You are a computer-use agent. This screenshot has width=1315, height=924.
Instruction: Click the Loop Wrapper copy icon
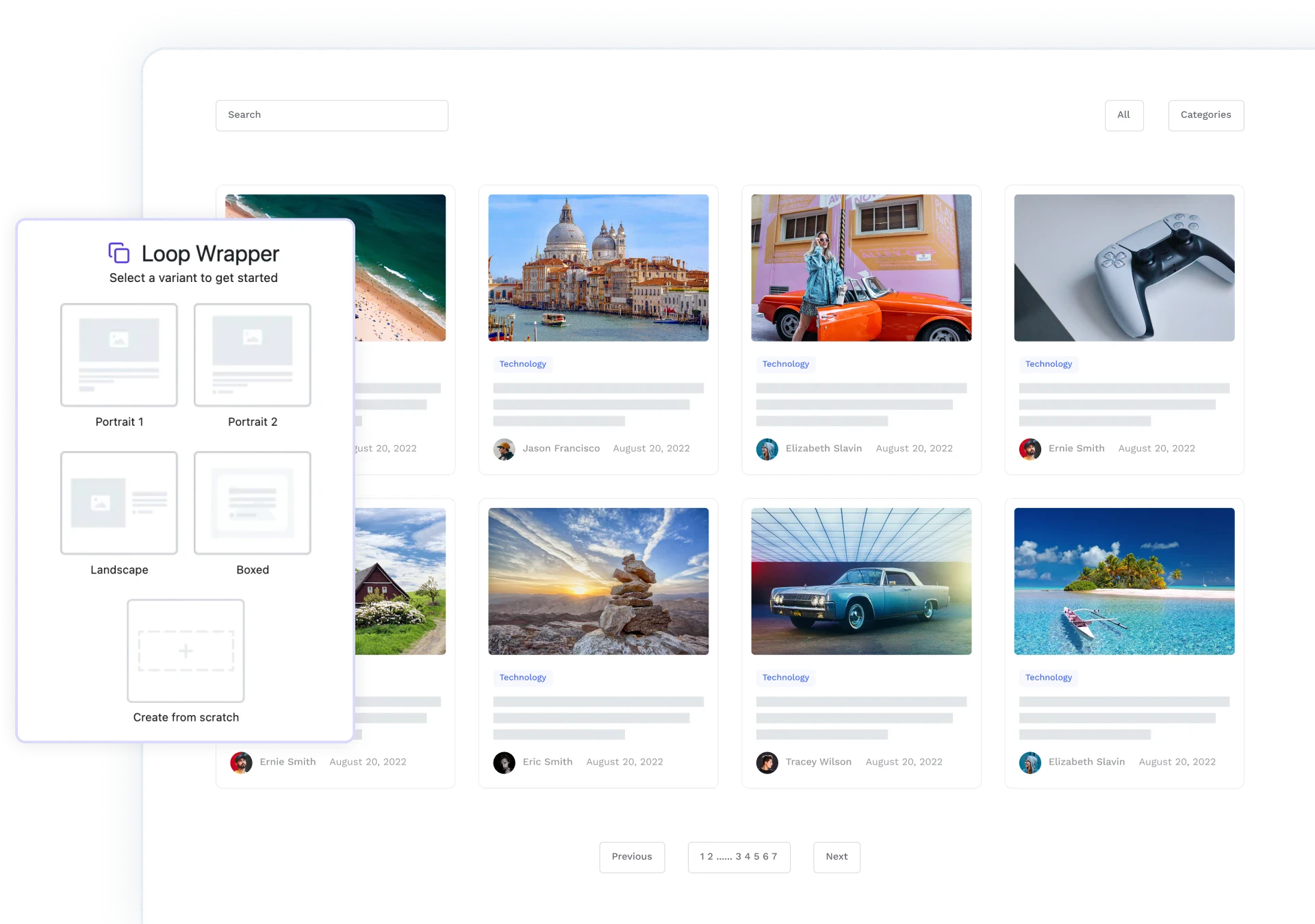pyautogui.click(x=120, y=253)
